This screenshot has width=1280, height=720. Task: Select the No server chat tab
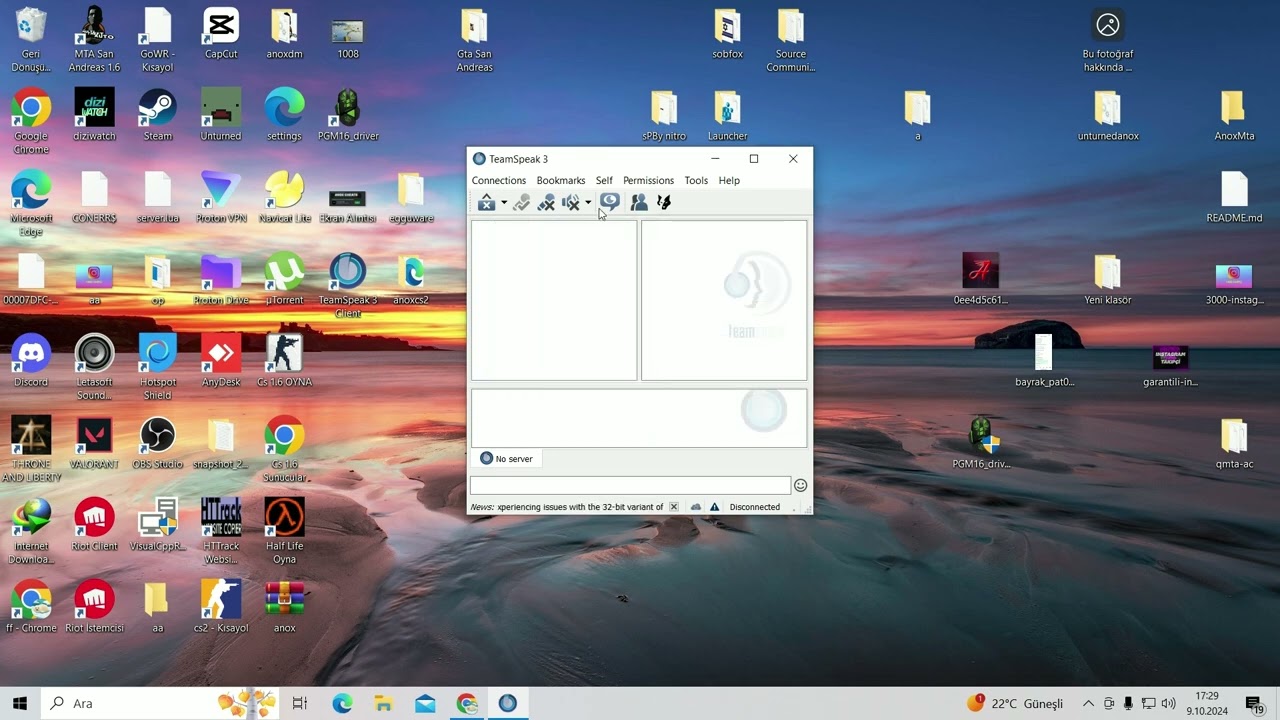pos(506,459)
